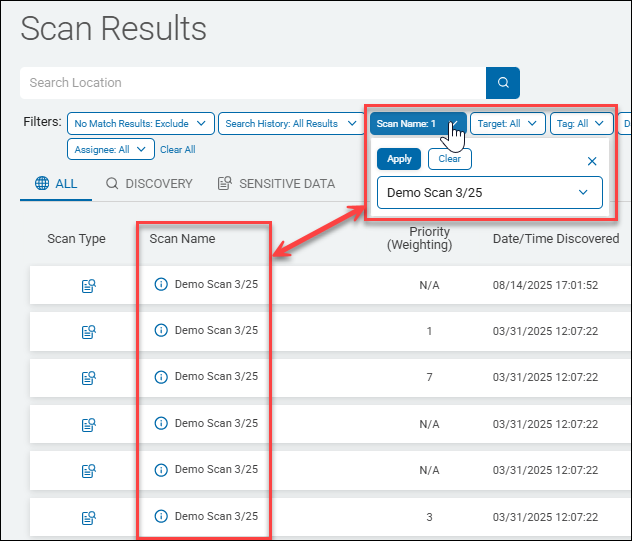The height and width of the screenshot is (541, 632).
Task: Select Demo Scan 3/25 in priority 1 row
Action: [x=216, y=330]
